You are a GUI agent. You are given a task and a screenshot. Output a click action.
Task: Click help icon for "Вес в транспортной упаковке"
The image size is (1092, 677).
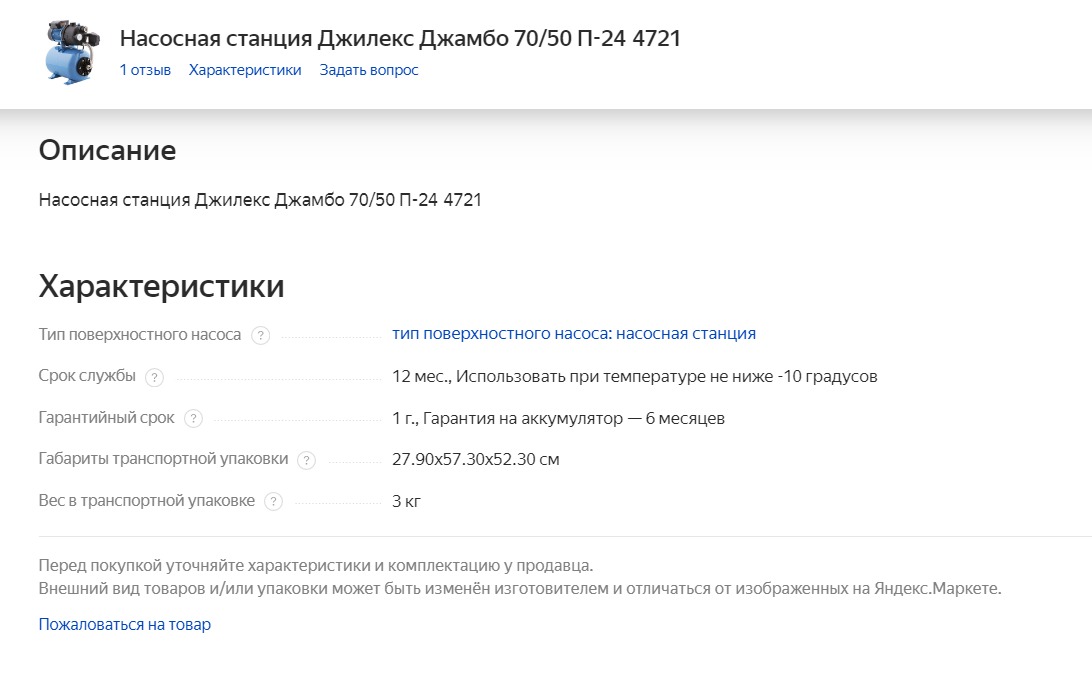click(x=274, y=501)
